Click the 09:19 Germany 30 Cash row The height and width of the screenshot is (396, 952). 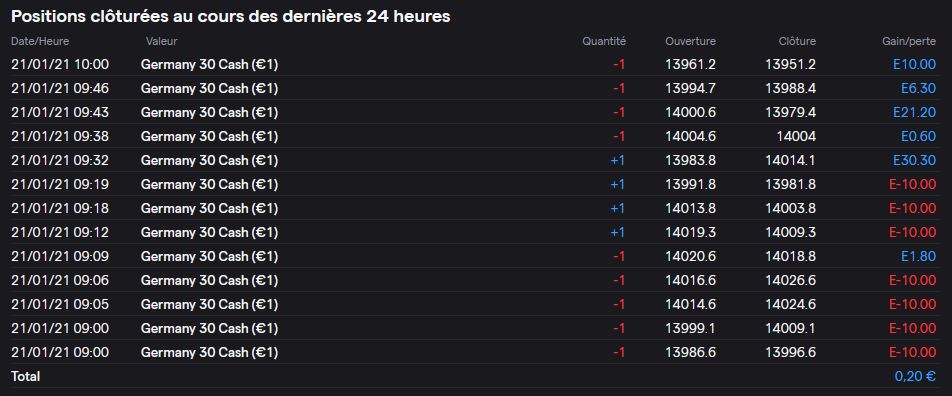pos(474,184)
